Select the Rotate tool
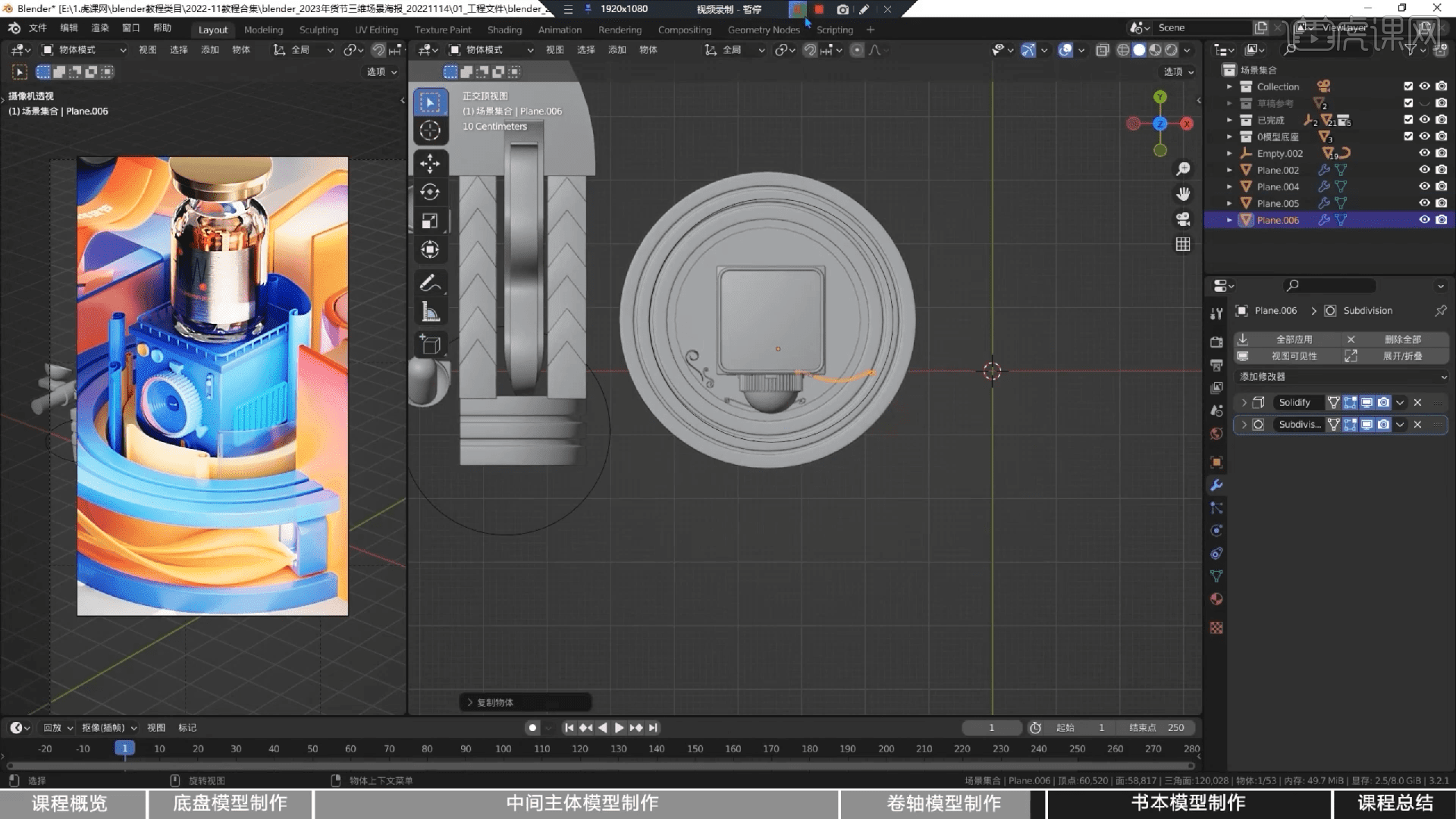Screen dimensions: 1456x819 click(430, 192)
